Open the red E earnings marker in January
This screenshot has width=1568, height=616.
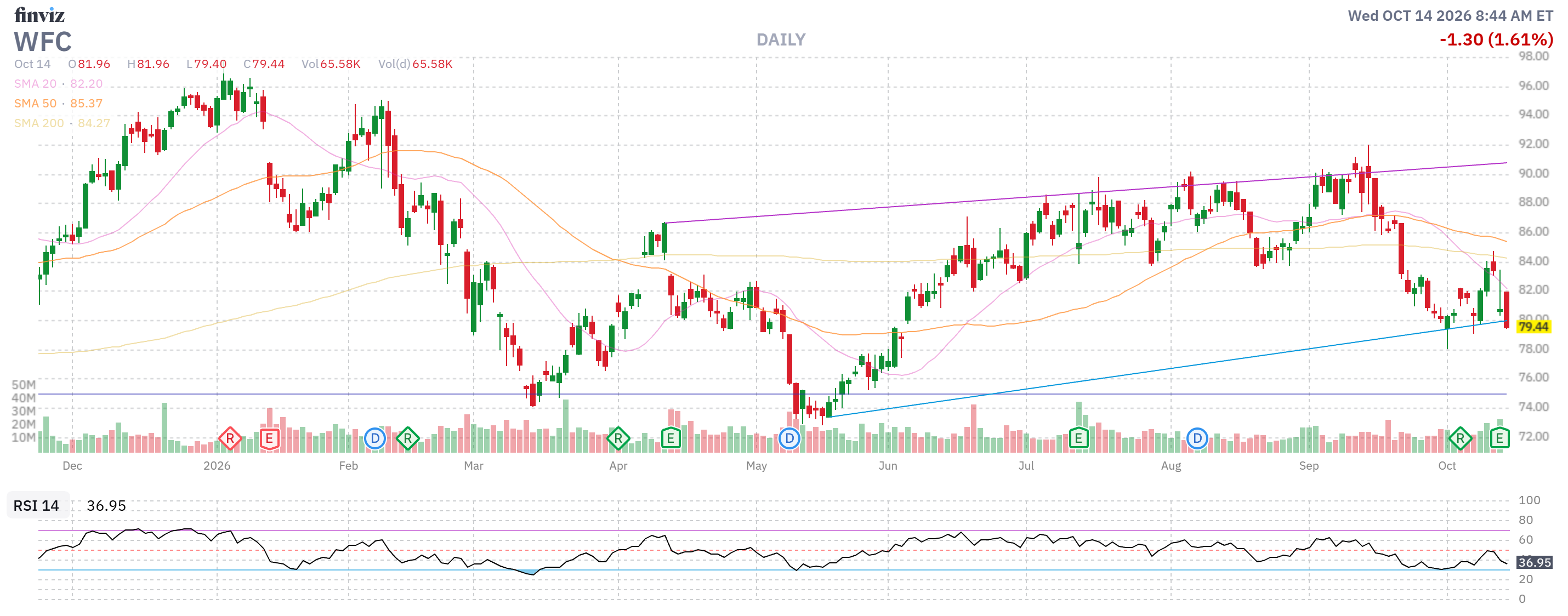point(269,438)
